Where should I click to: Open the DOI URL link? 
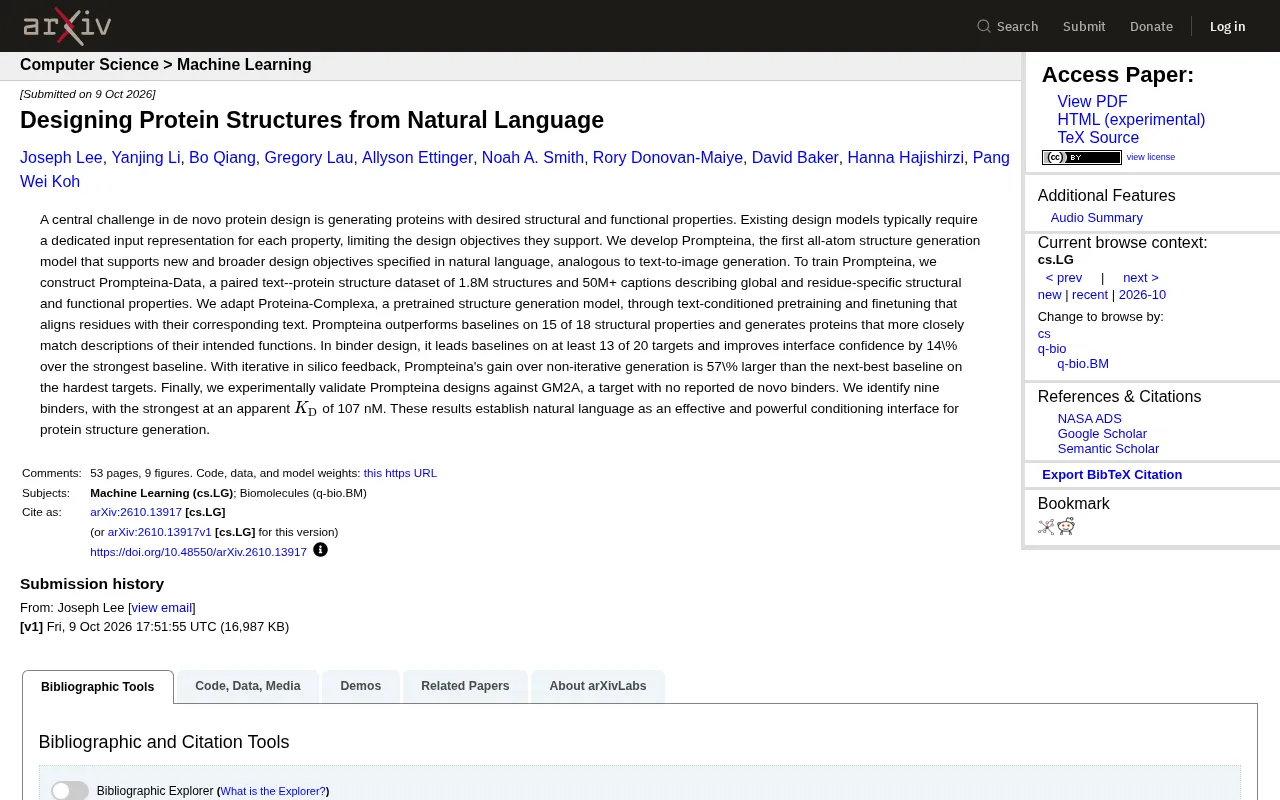[x=198, y=552]
